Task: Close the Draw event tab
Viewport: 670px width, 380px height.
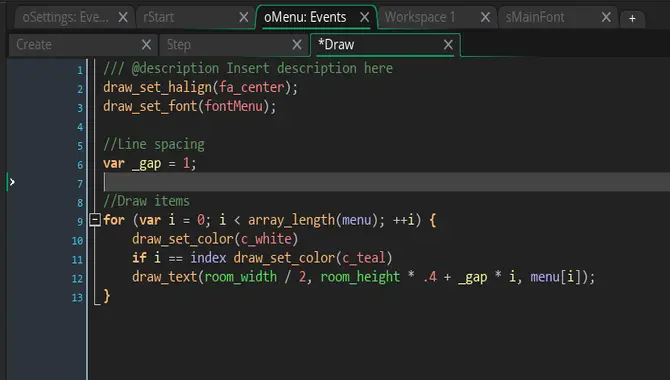Action: (x=448, y=44)
